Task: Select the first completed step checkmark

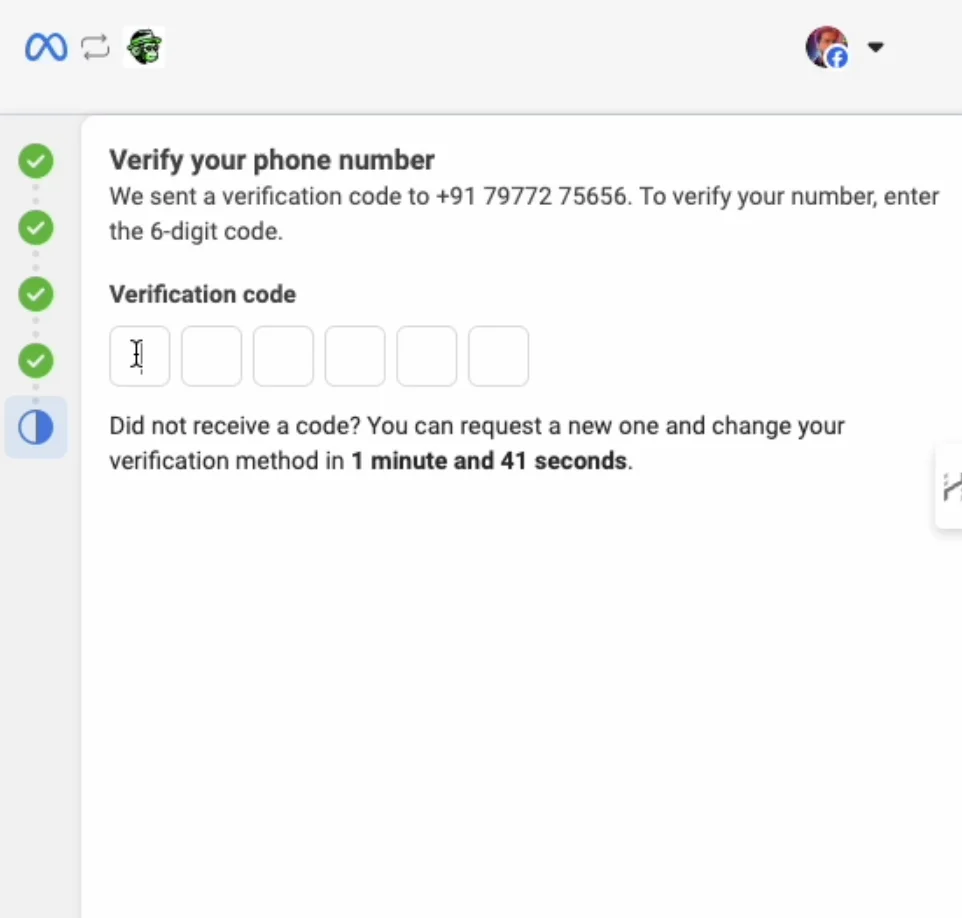Action: point(36,161)
